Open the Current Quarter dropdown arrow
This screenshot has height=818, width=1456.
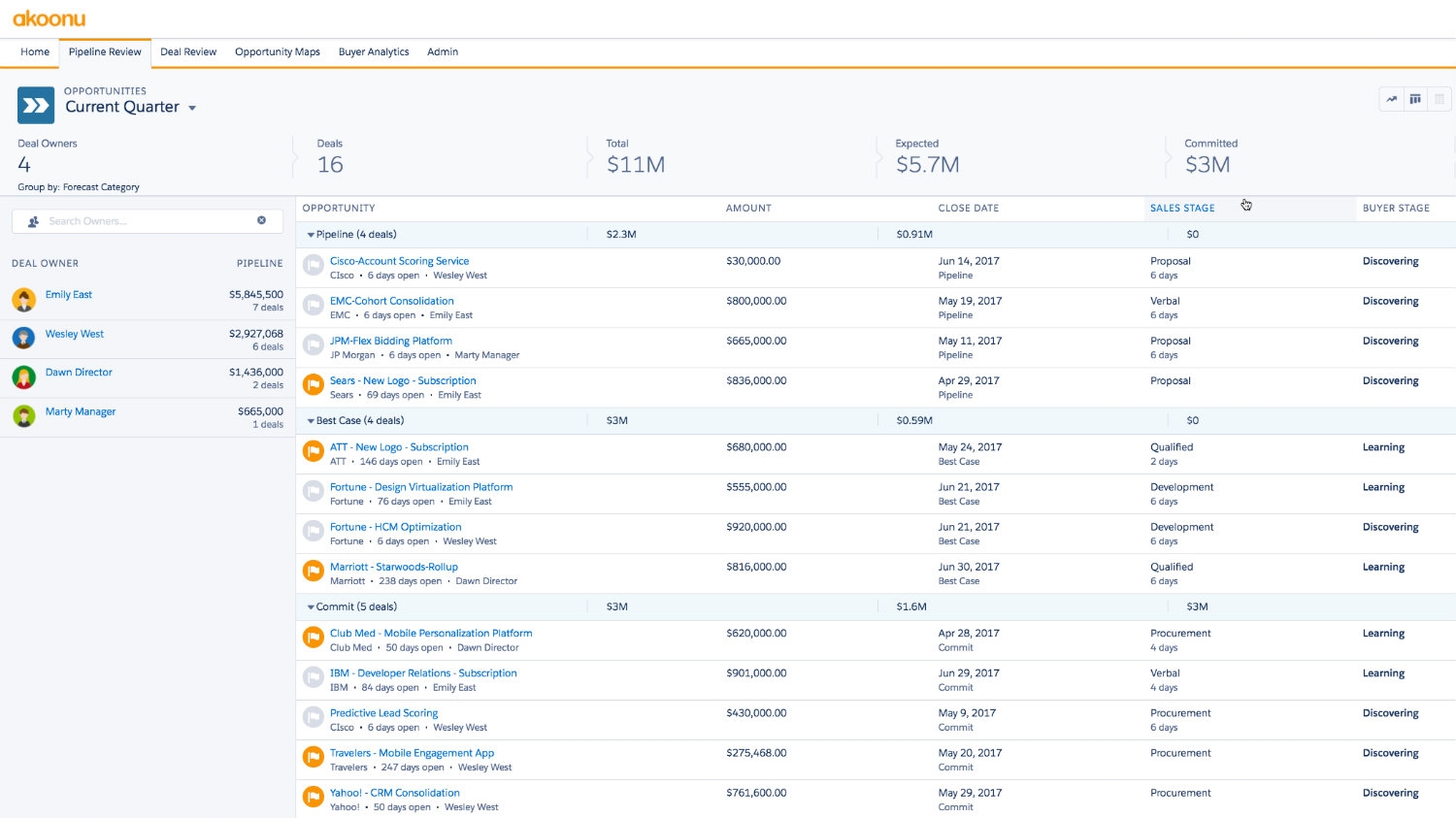(x=192, y=108)
